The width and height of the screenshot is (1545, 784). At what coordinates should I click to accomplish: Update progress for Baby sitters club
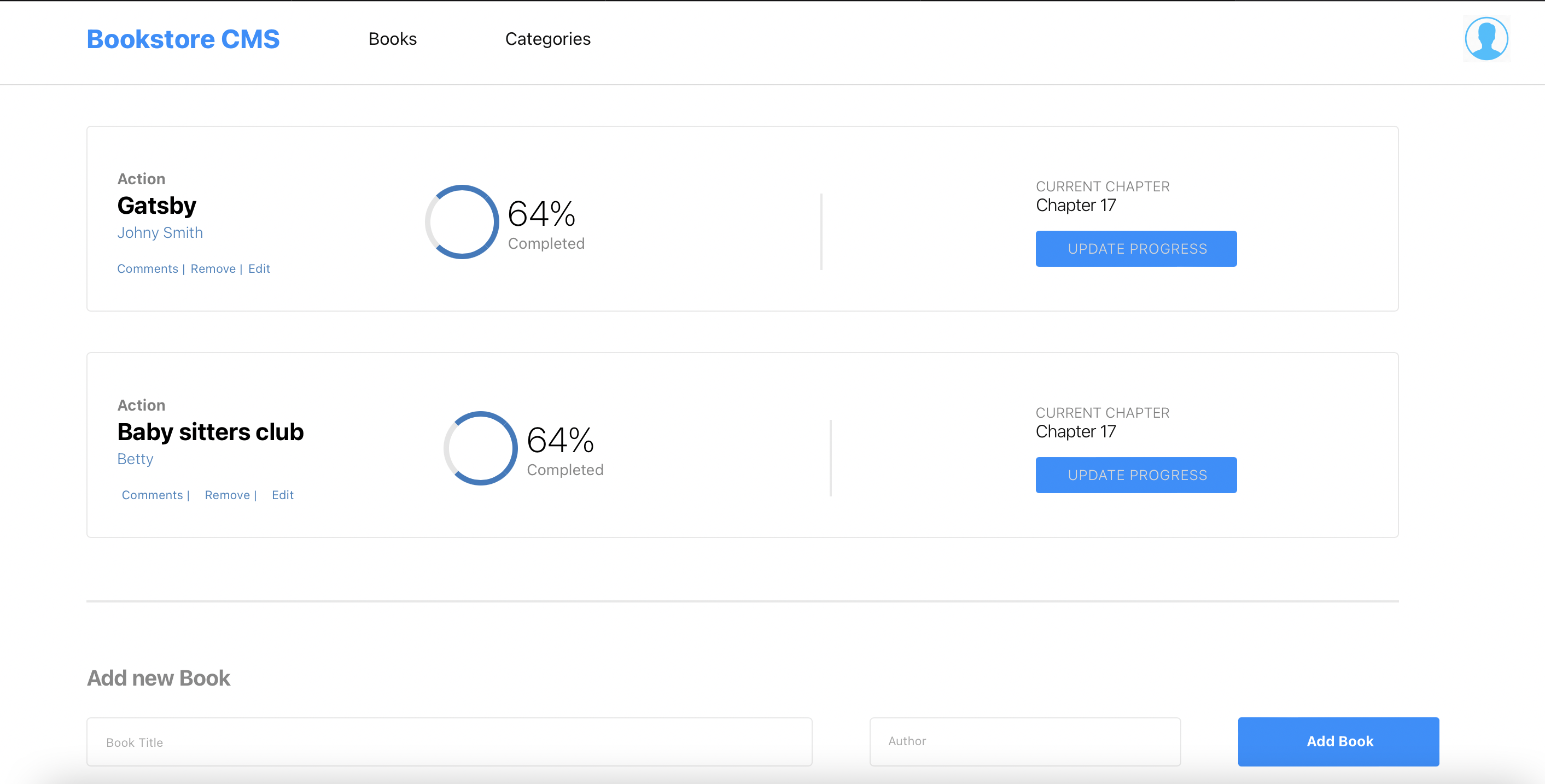click(1136, 475)
